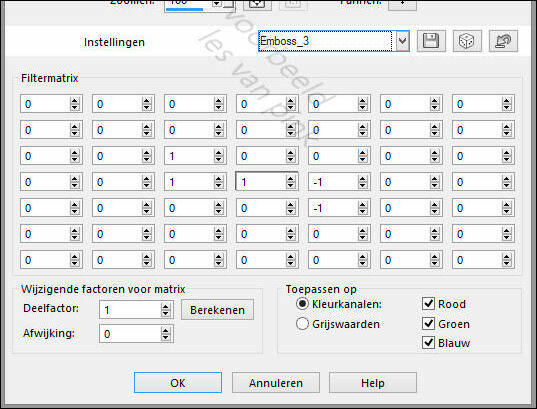Toggle the Groen channel checkbox

tap(428, 323)
